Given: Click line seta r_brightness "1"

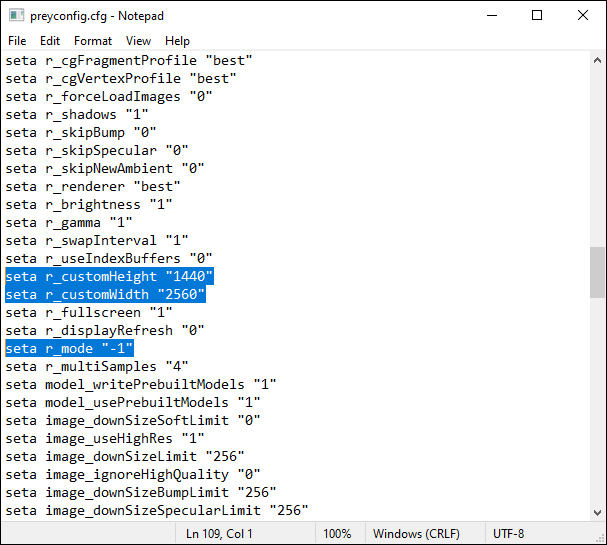Looking at the screenshot, I should click(x=89, y=204).
